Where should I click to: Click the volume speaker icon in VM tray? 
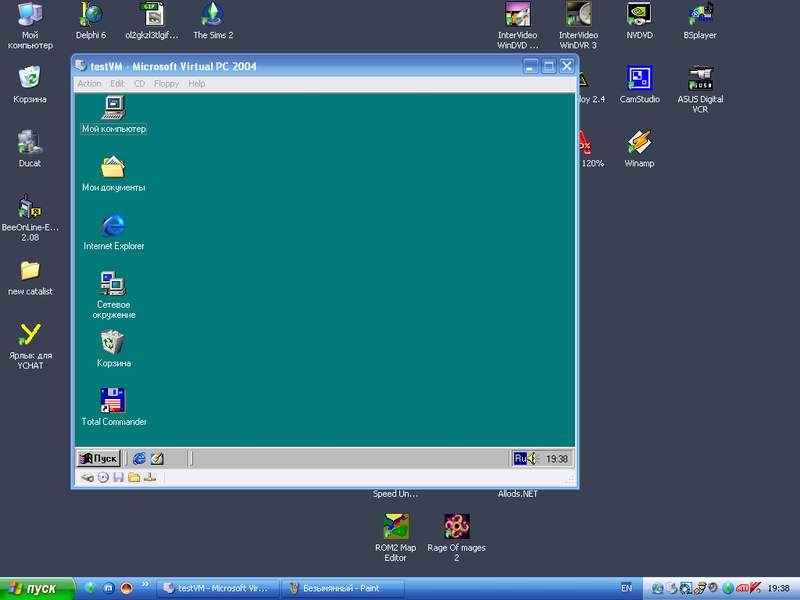[x=534, y=458]
